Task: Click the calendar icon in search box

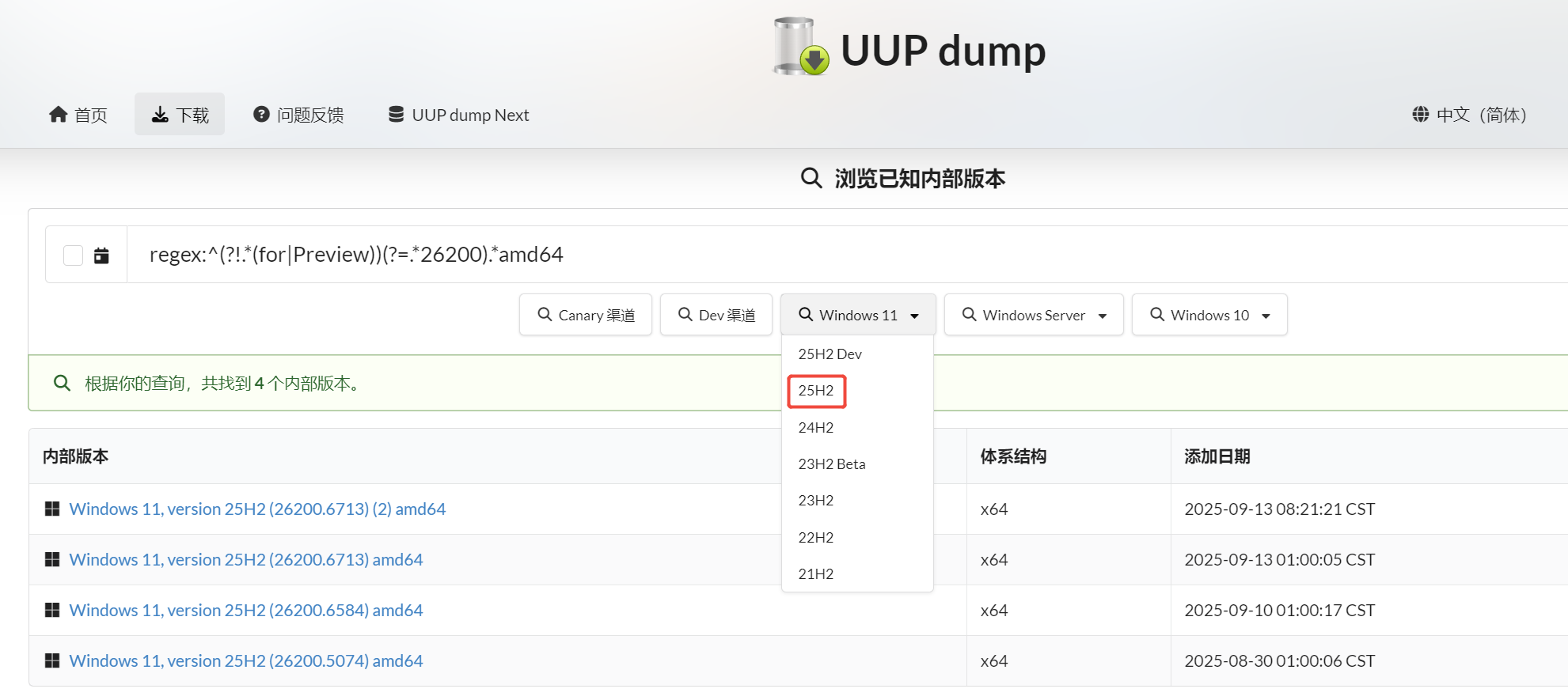Action: 101,255
